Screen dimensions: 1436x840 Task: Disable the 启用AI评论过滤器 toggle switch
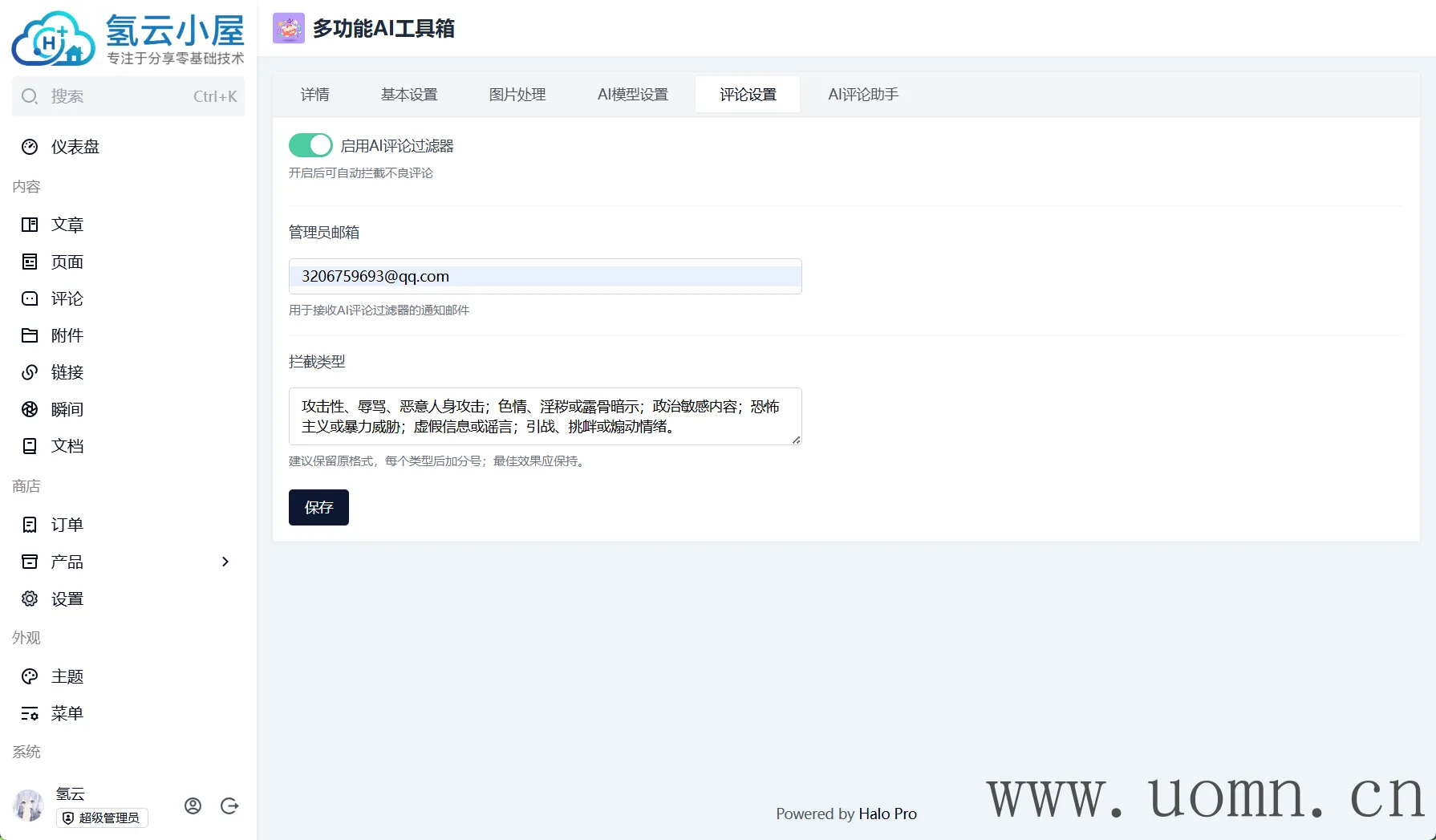pyautogui.click(x=310, y=145)
